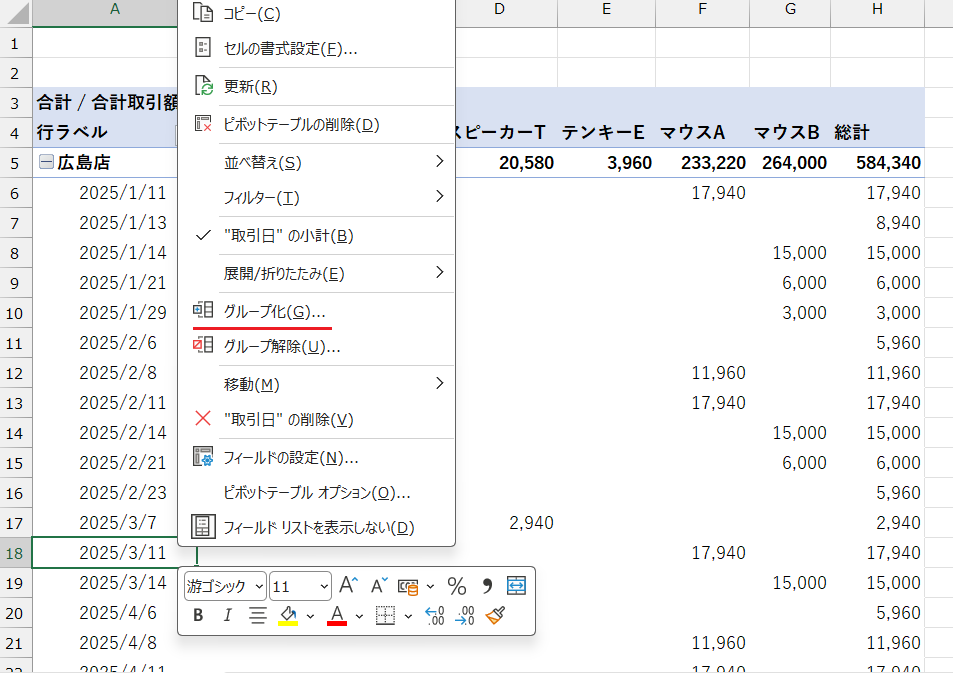The width and height of the screenshot is (953, 673).
Task: Click the increase font size icon
Action: pyautogui.click(x=348, y=586)
